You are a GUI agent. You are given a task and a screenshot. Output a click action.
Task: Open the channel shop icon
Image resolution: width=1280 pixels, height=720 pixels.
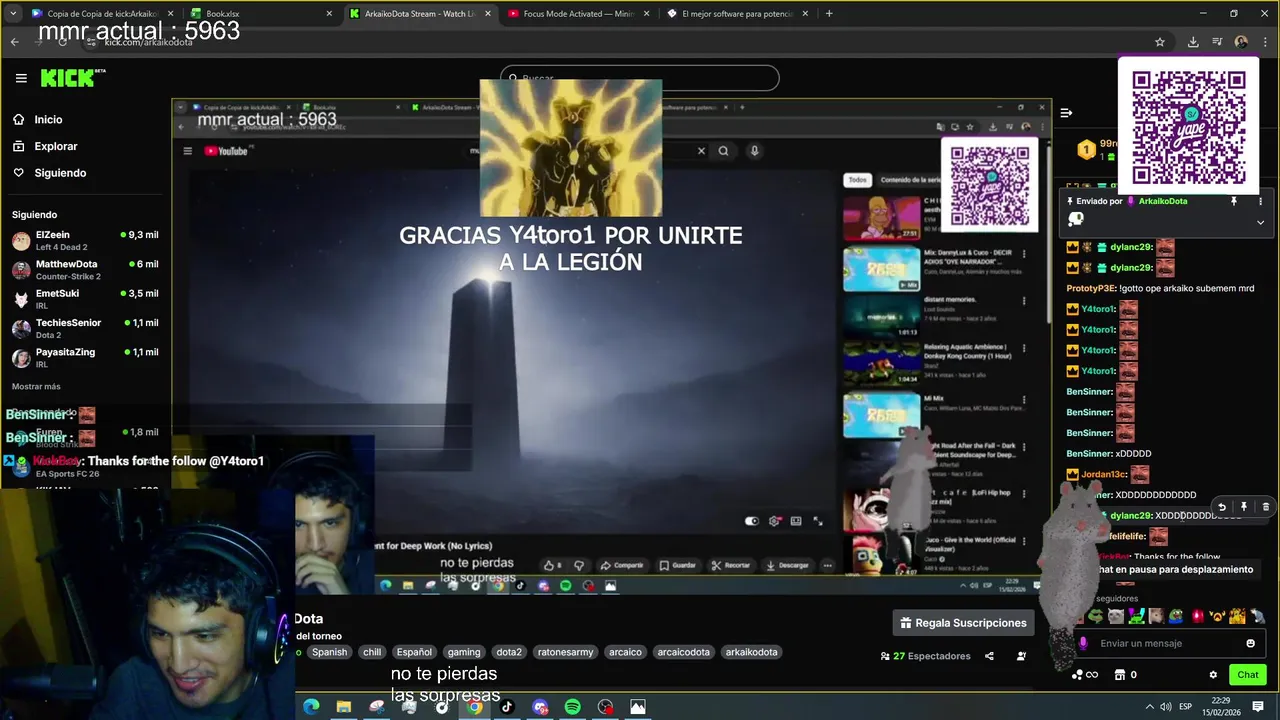1120,675
